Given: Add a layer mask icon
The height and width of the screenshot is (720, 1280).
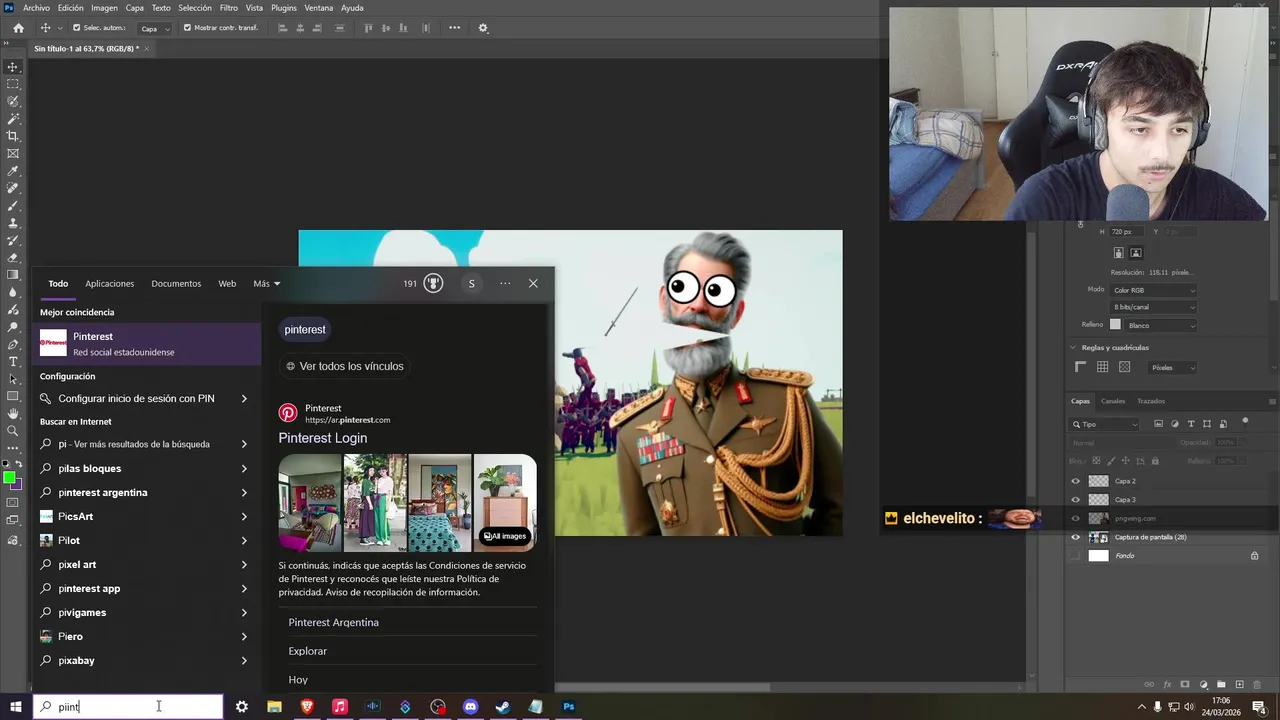Looking at the screenshot, I should click(1185, 685).
